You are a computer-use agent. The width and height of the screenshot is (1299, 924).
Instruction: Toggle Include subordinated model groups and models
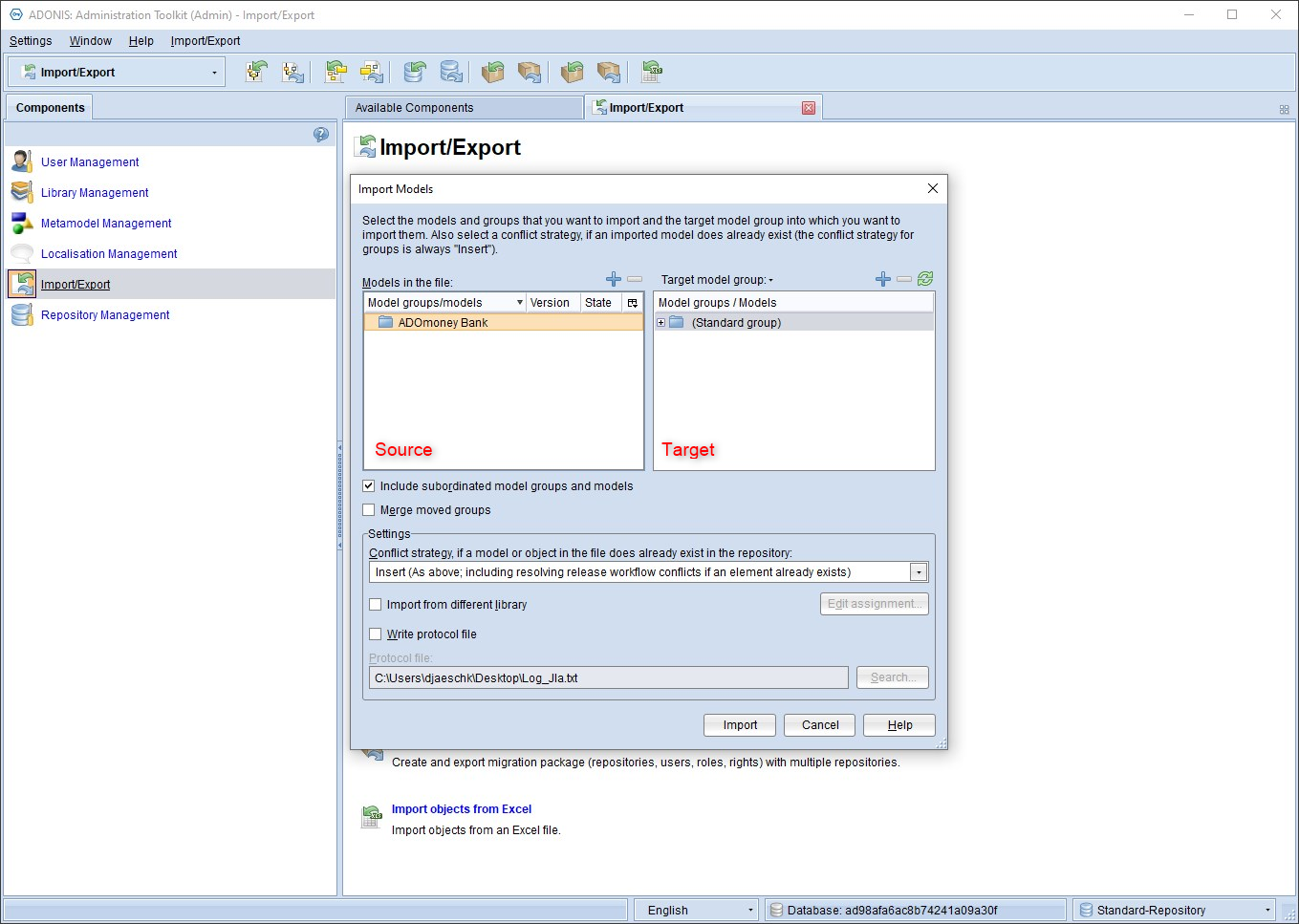pos(369,486)
